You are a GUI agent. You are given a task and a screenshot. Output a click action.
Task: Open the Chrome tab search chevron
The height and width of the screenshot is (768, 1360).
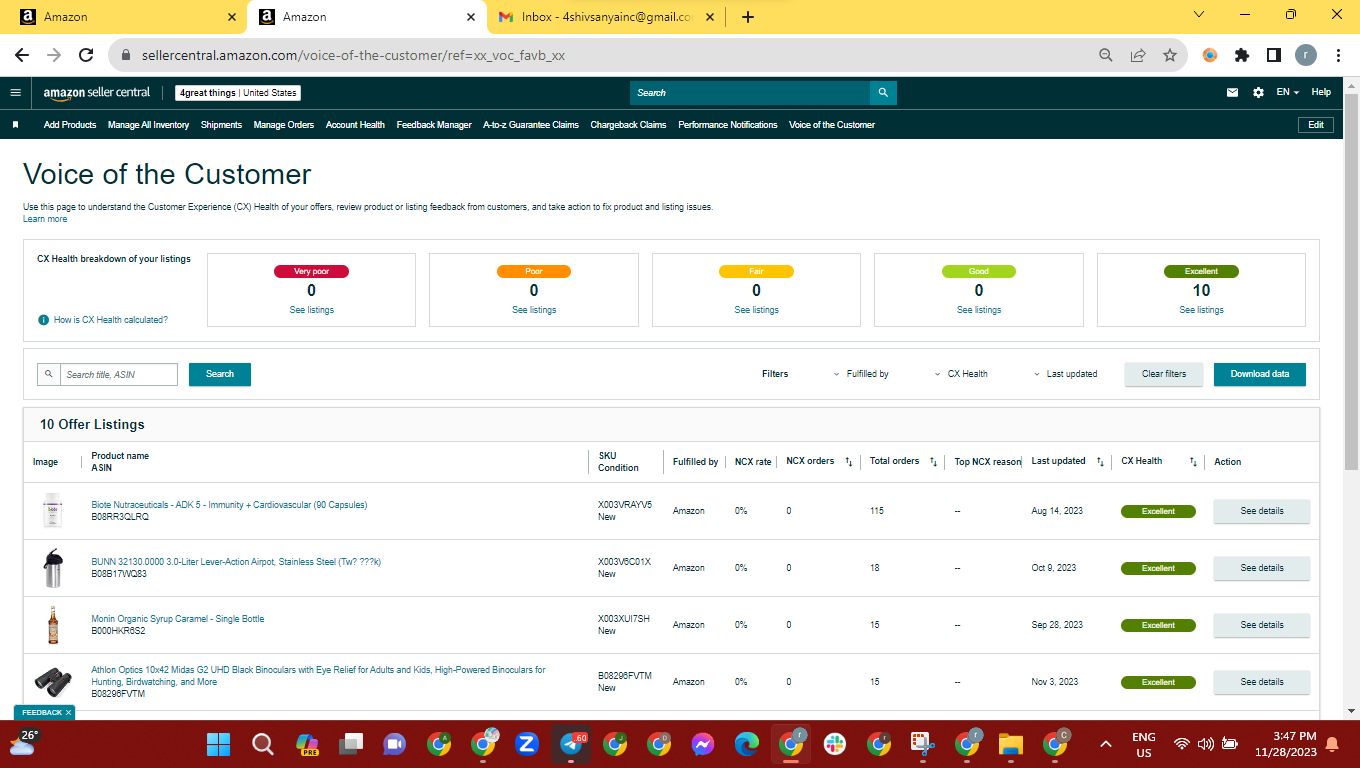click(1200, 14)
